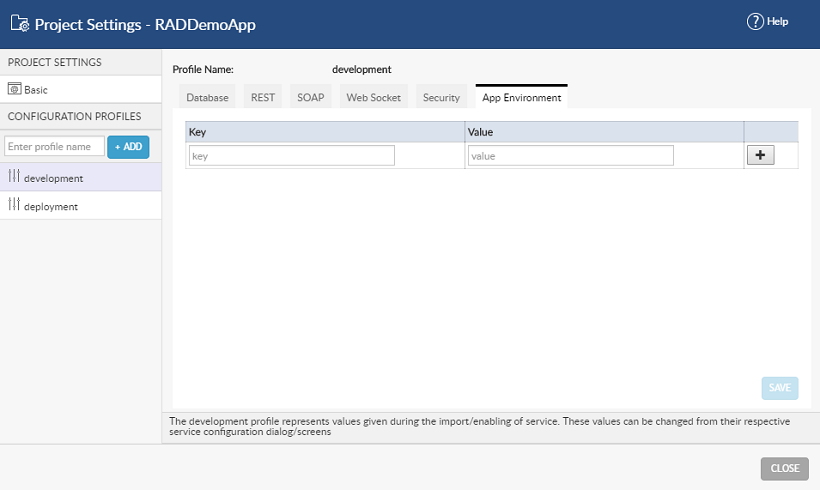Open the Security tab
This screenshot has height=490, width=820.
pos(441,98)
